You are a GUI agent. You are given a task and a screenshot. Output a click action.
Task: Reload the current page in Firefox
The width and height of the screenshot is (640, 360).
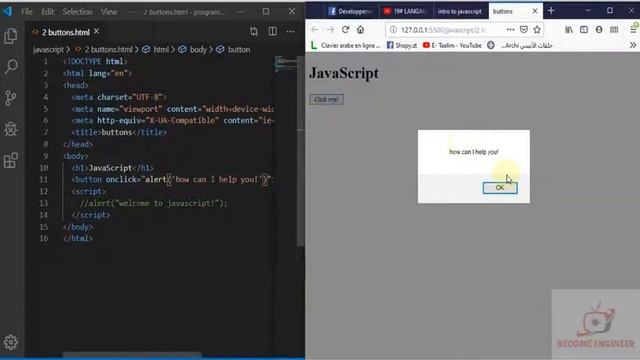point(345,30)
